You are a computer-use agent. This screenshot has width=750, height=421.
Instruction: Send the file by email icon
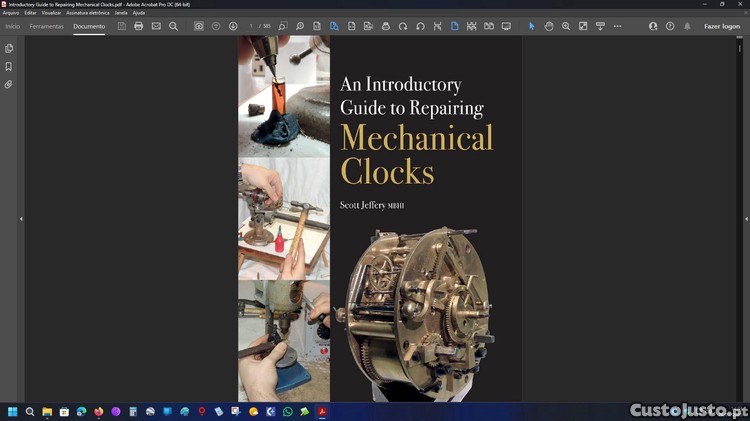click(x=156, y=26)
